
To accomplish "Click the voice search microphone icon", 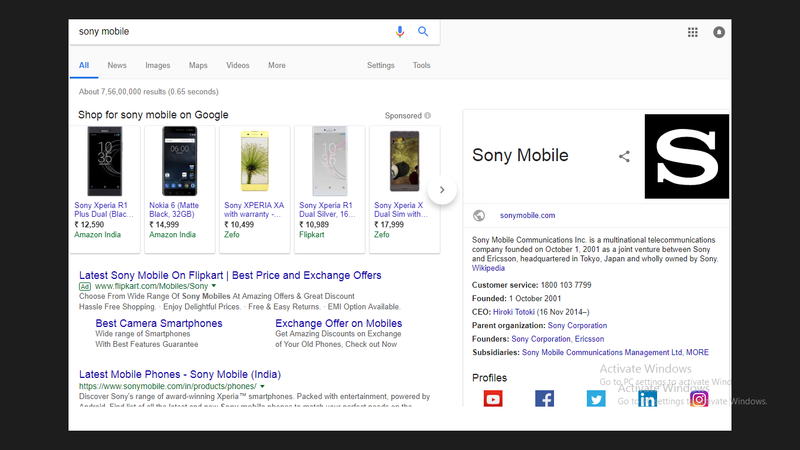I will tap(400, 32).
